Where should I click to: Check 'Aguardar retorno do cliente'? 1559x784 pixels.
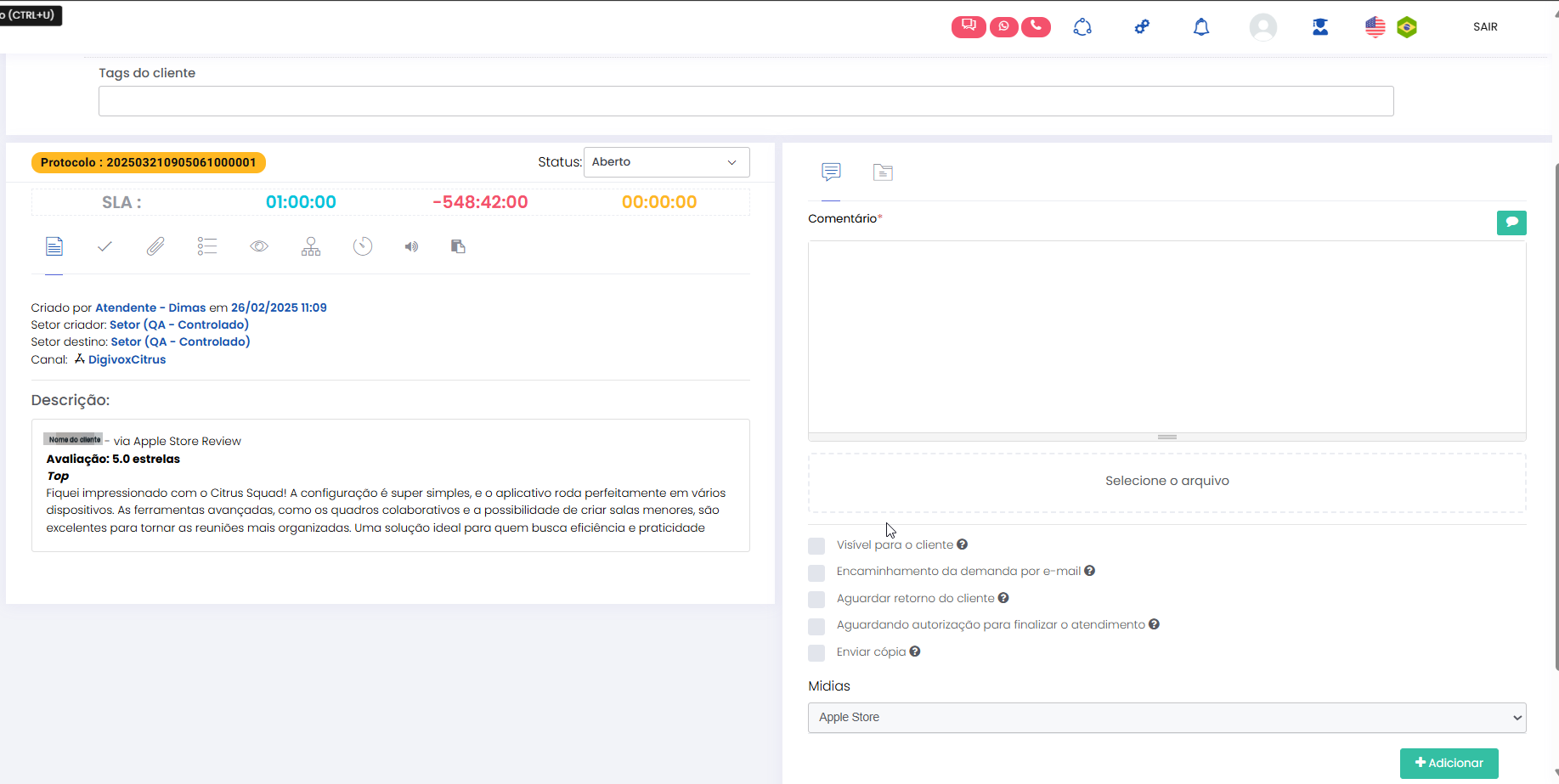click(x=816, y=600)
